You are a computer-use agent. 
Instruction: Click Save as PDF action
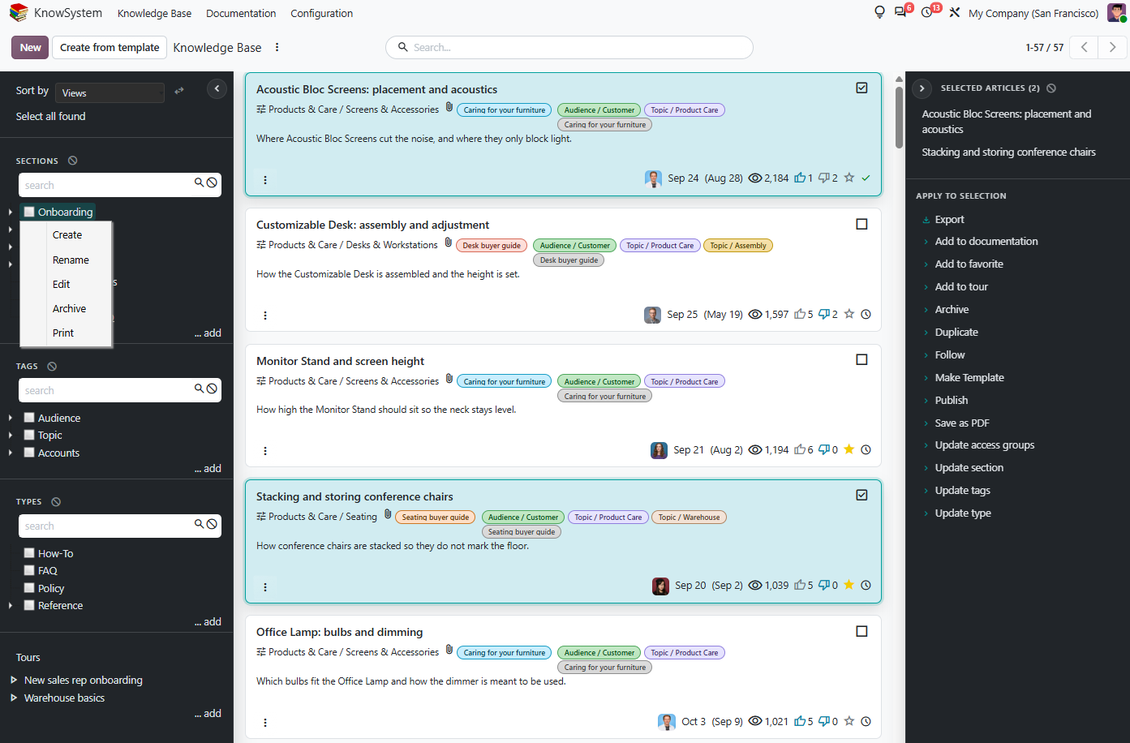(x=962, y=423)
